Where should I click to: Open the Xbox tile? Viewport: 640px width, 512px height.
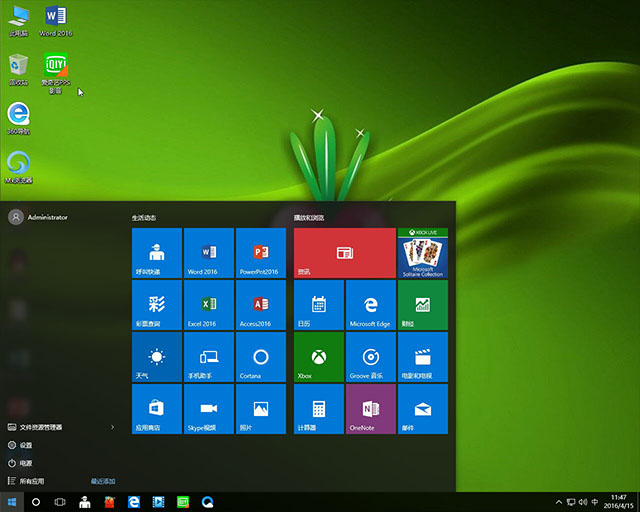coord(318,357)
